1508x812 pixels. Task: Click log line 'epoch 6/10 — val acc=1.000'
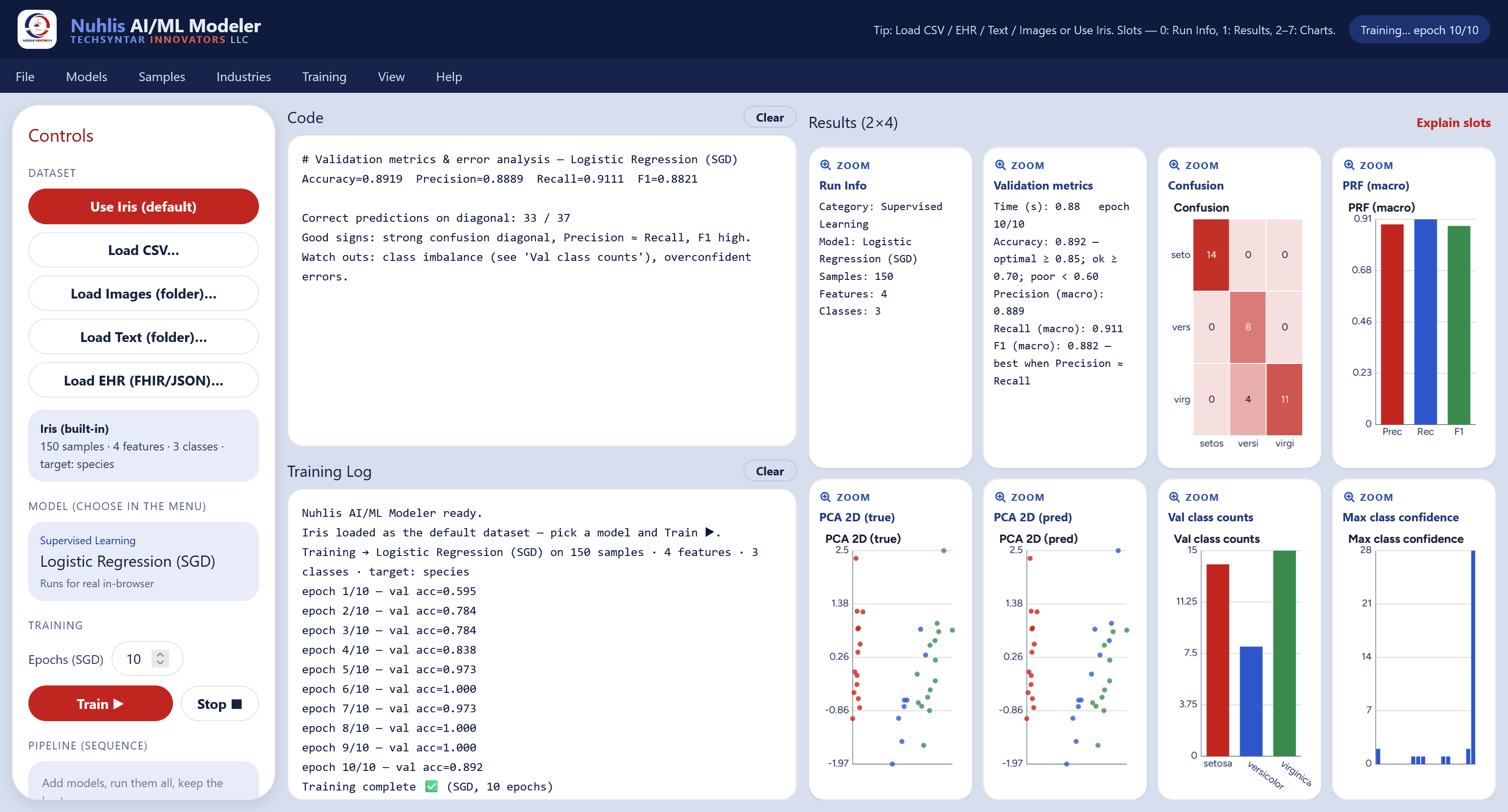tap(388, 688)
